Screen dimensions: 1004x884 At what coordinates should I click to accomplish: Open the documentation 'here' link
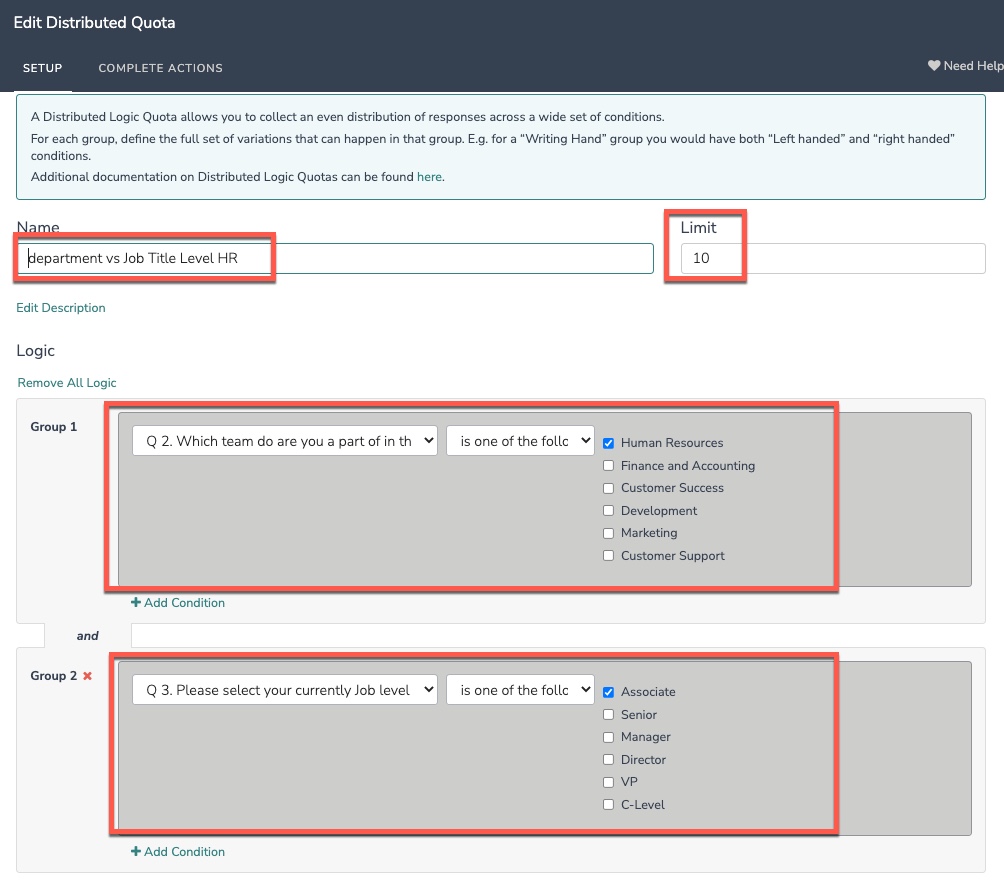(x=429, y=177)
